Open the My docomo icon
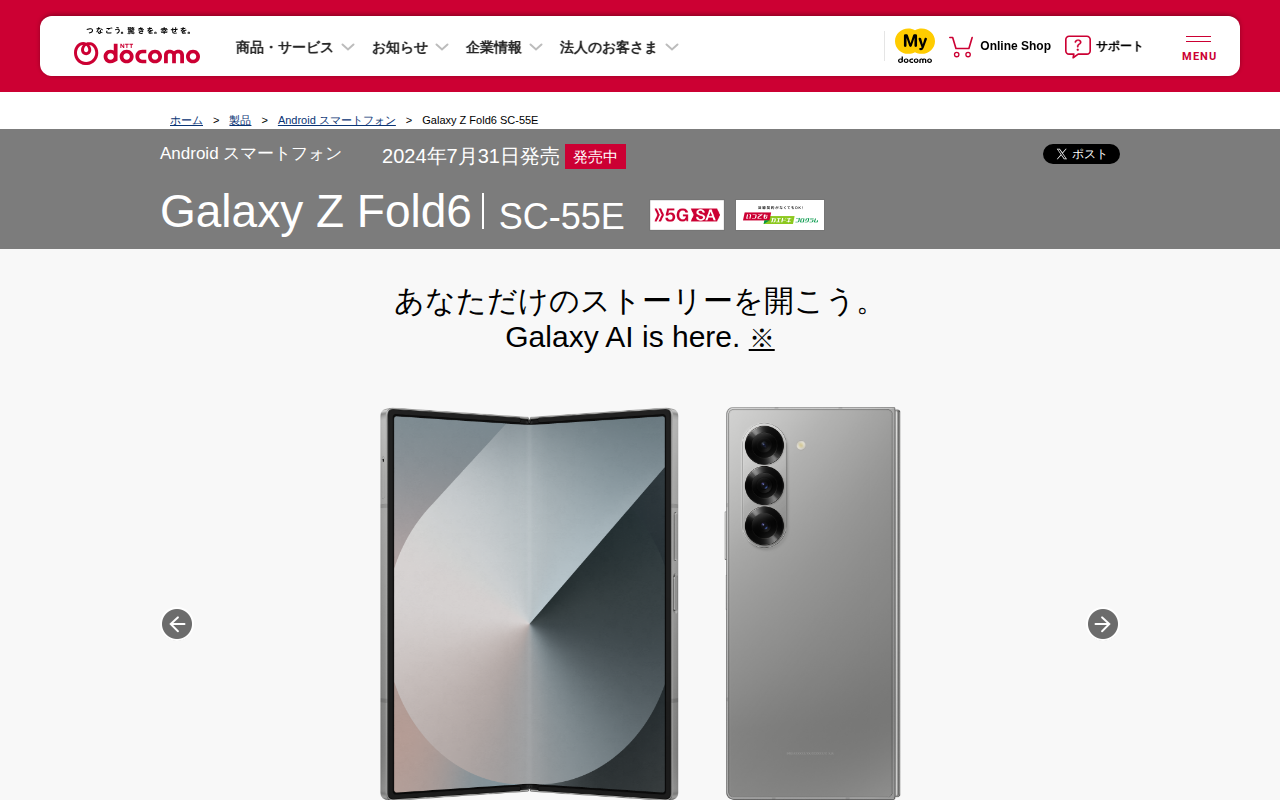This screenshot has width=1280, height=800. 914,46
